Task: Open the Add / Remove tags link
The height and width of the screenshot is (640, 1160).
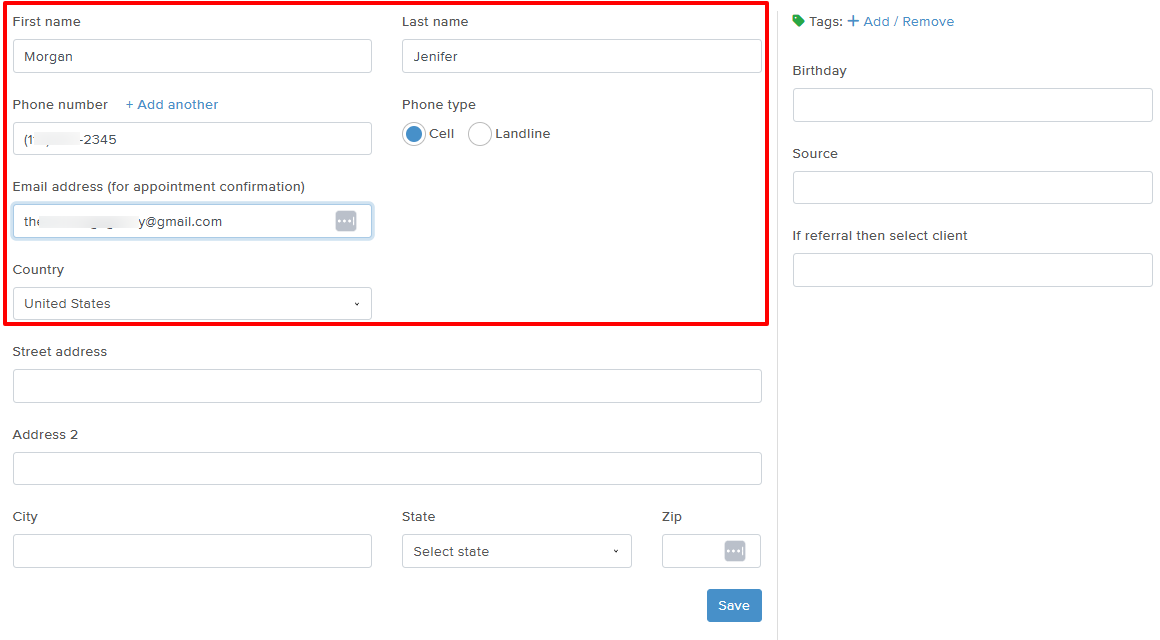Action: click(x=901, y=22)
